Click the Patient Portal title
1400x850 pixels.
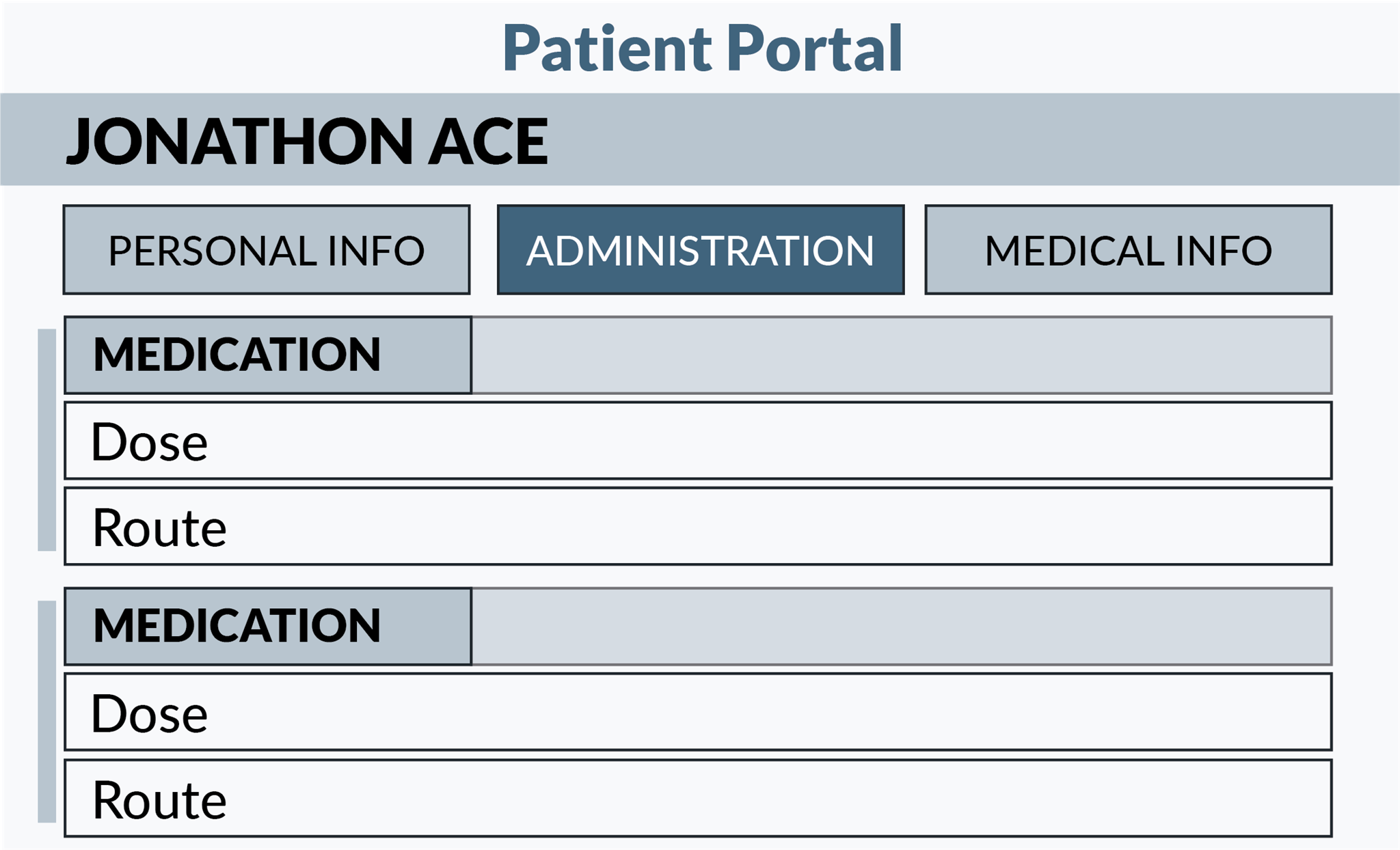702,48
